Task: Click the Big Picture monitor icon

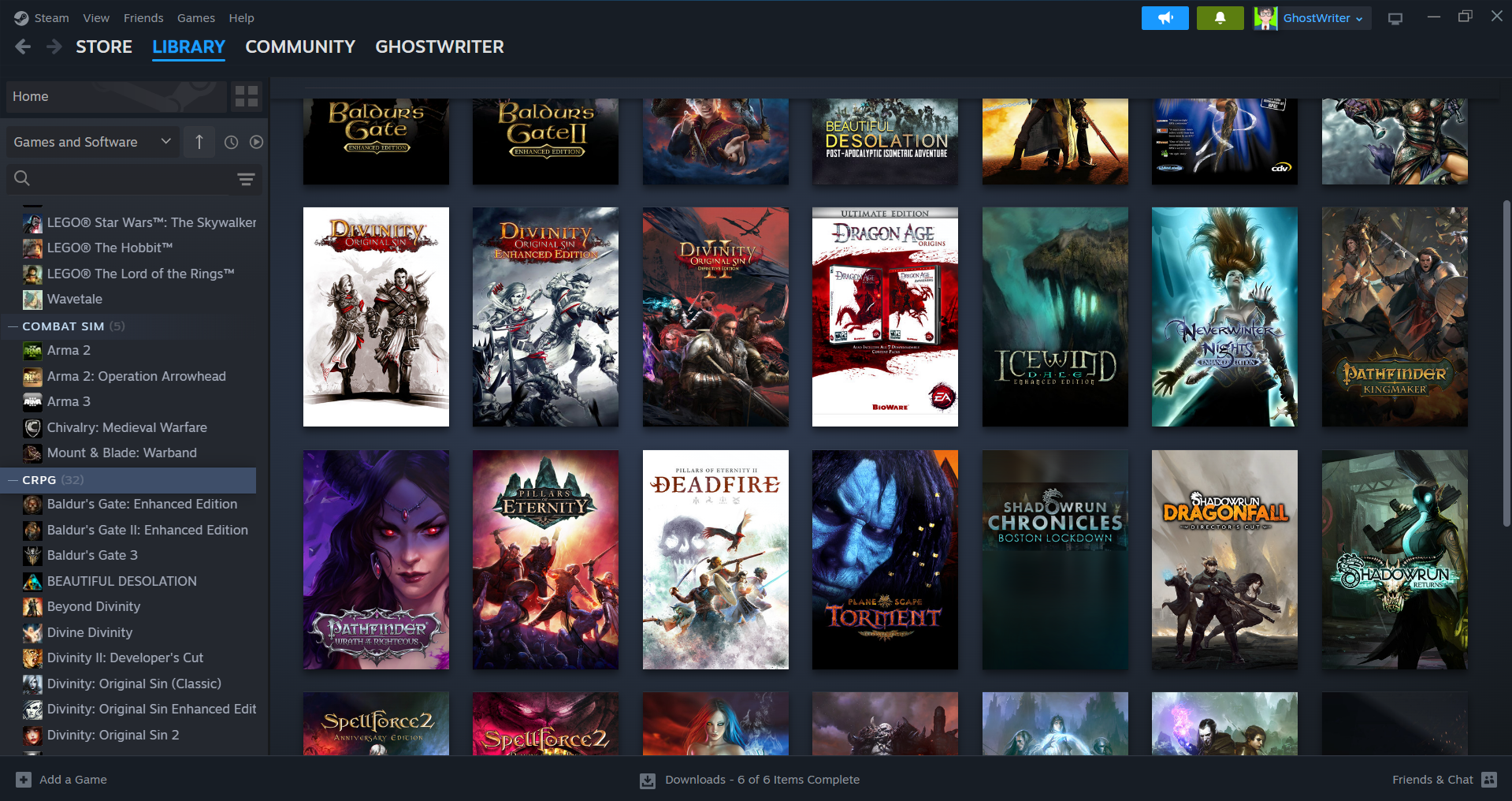Action: 1395,17
